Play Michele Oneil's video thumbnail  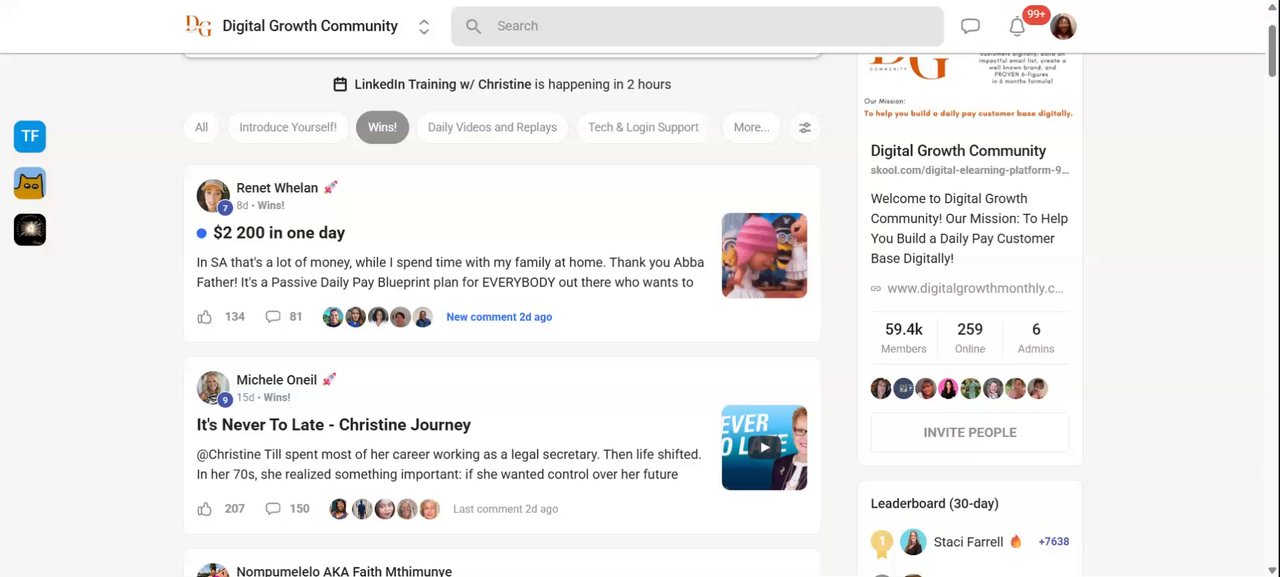point(764,447)
